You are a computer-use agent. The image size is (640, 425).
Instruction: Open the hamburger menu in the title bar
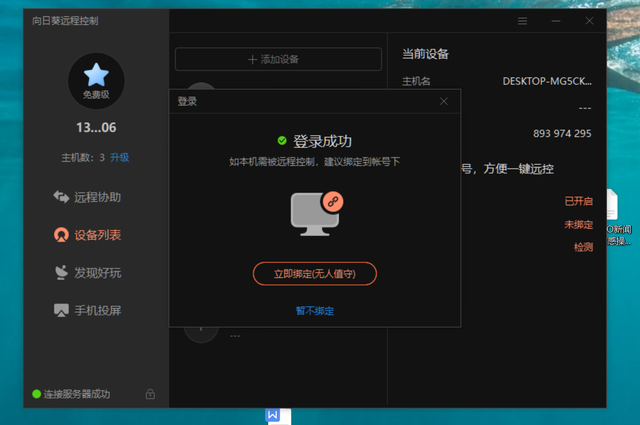(522, 21)
